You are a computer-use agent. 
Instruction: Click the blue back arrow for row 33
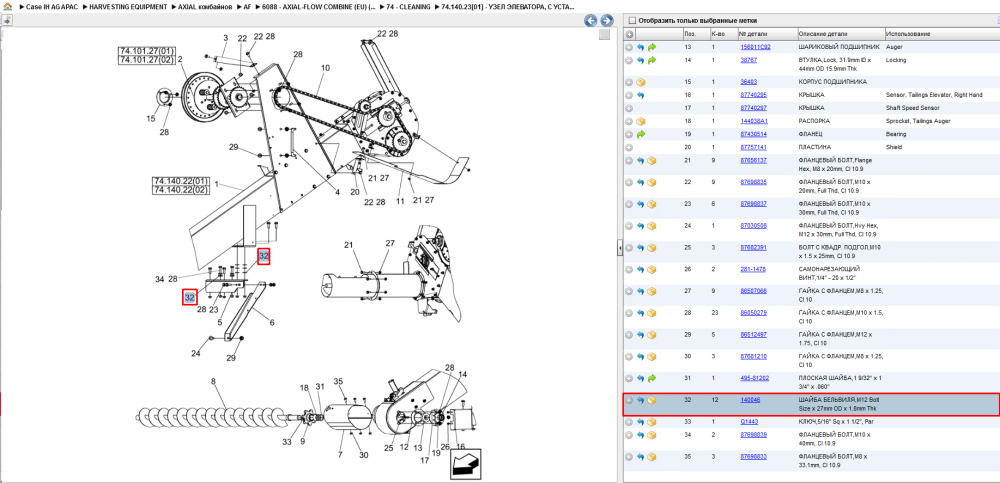641,422
